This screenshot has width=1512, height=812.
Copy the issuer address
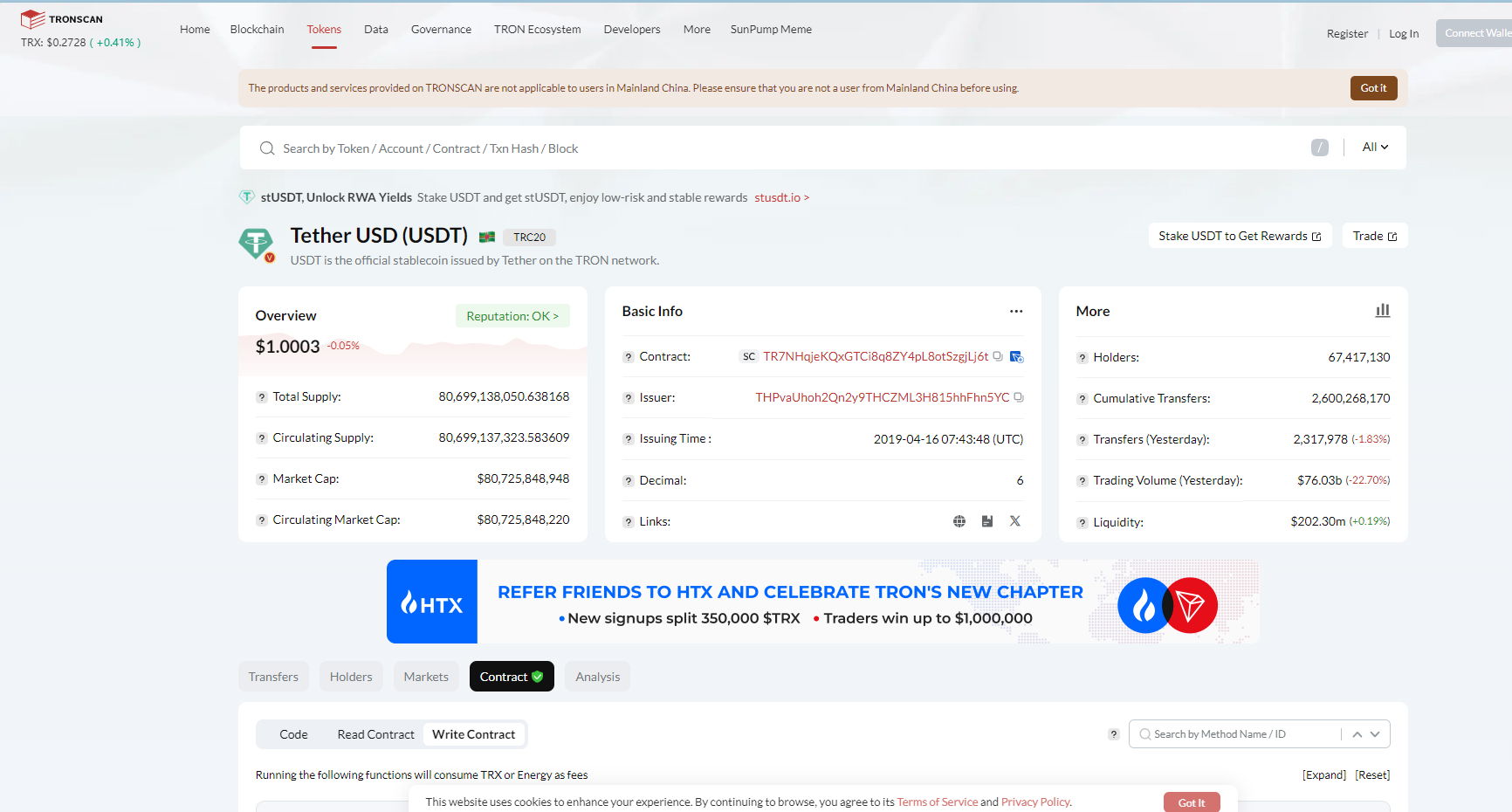click(x=1018, y=397)
